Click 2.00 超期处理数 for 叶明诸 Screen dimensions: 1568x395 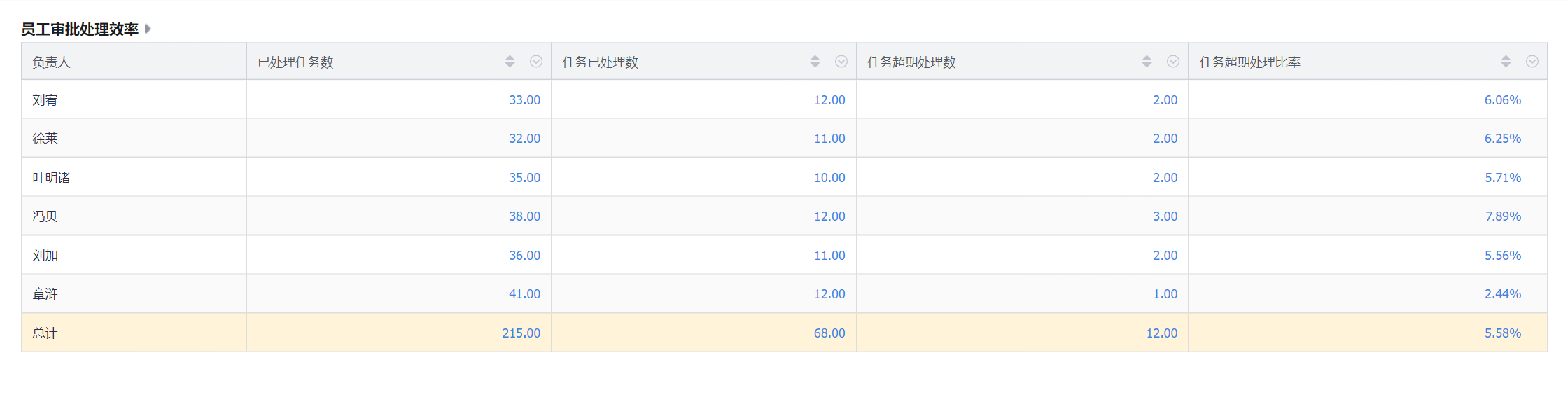point(1165,178)
